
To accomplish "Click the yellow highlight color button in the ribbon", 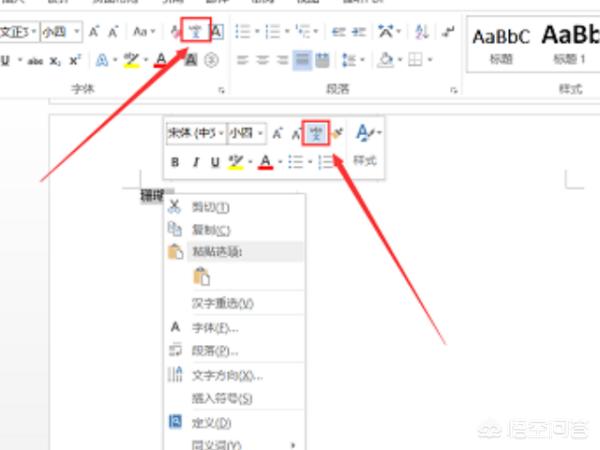I will (129, 61).
